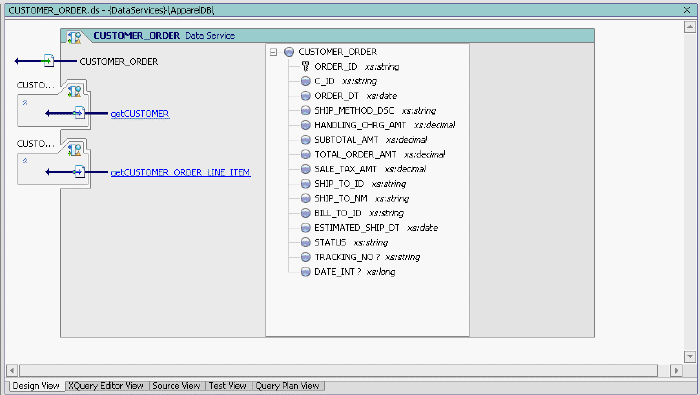Click the SHIP_TO_ID element icon
The image size is (700, 395).
pyautogui.click(x=305, y=184)
